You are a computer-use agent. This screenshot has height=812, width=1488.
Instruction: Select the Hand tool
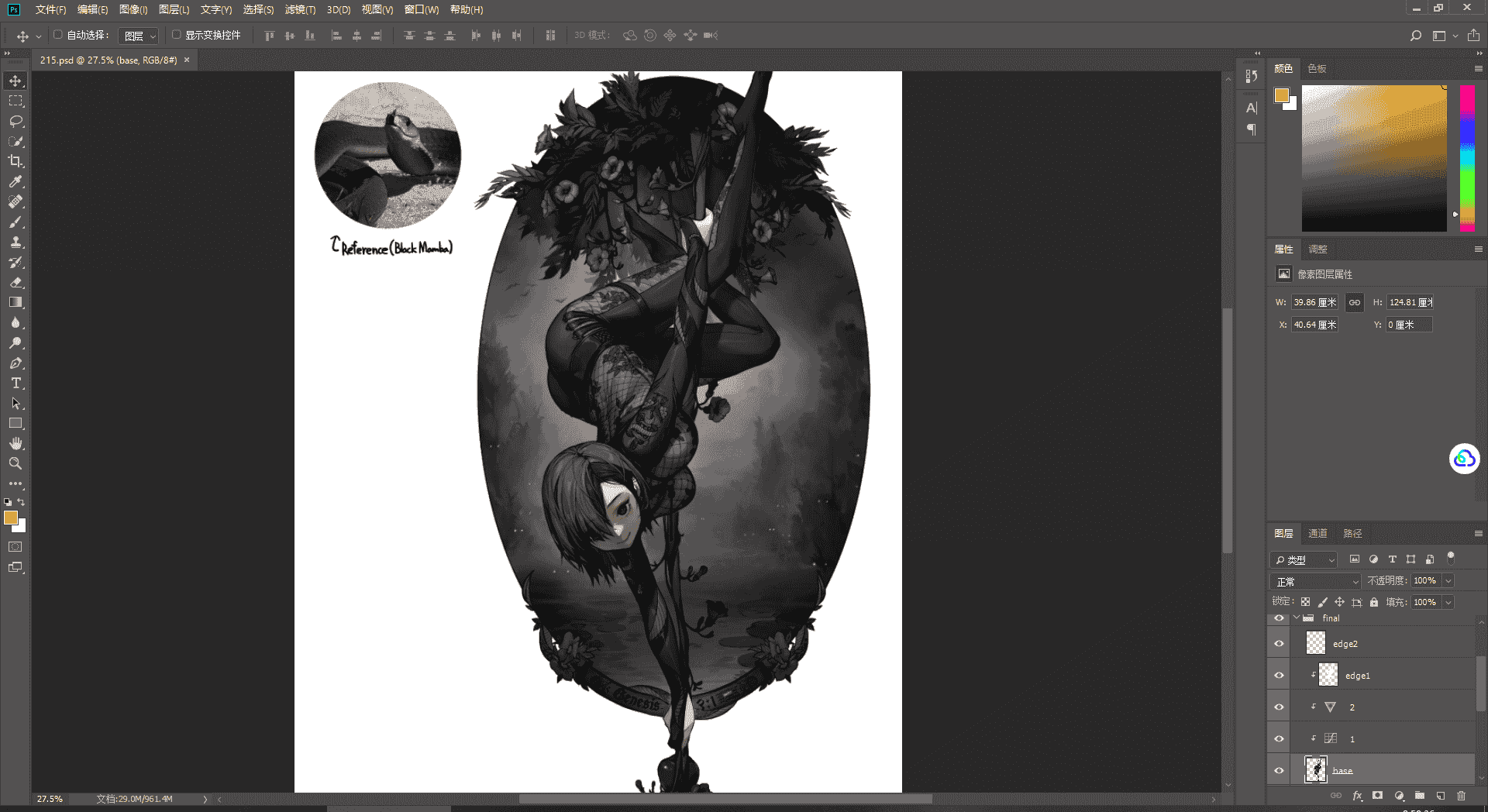coord(15,443)
